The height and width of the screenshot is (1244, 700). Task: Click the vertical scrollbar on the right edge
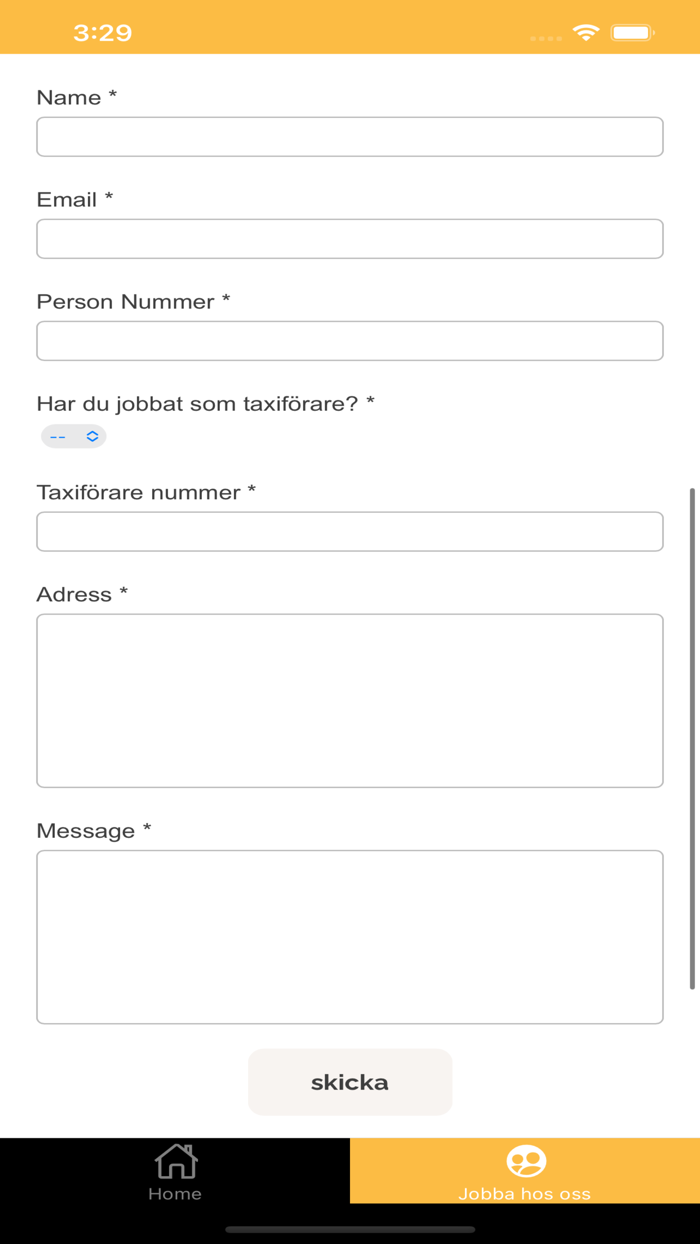point(692,739)
